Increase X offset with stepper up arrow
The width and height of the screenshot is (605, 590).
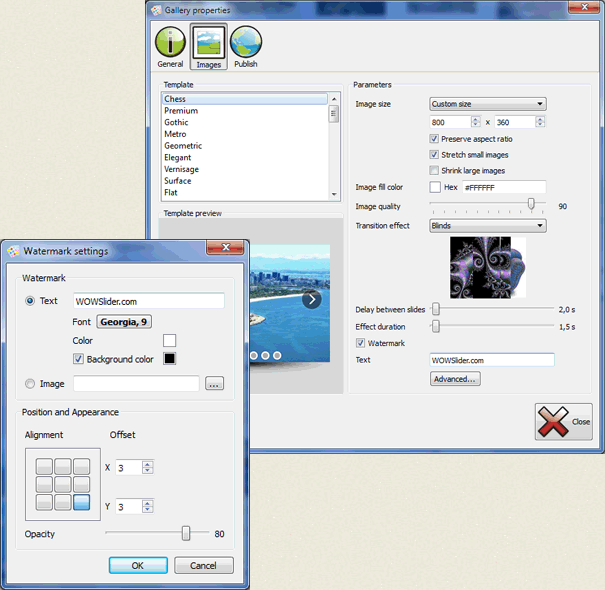pyautogui.click(x=147, y=464)
